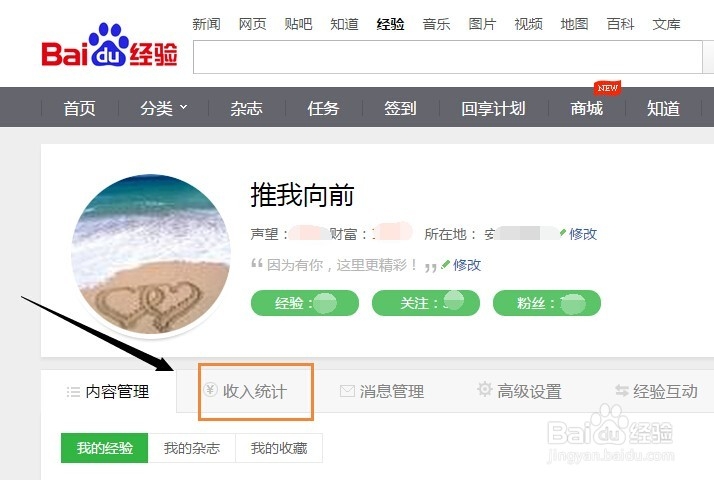This screenshot has width=714, height=480.
Task: Open 回享计划 in the navigation bar
Action: point(493,108)
